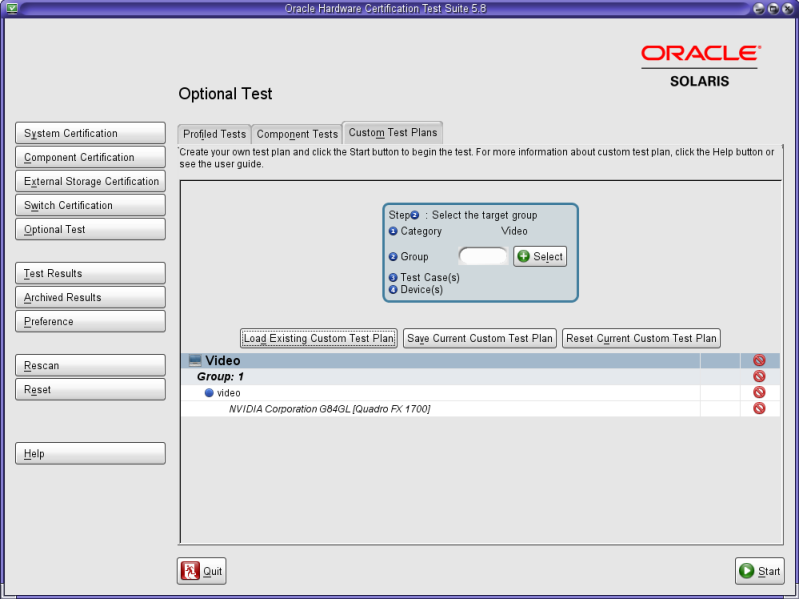Switch to the Component Tests tab

click(297, 134)
